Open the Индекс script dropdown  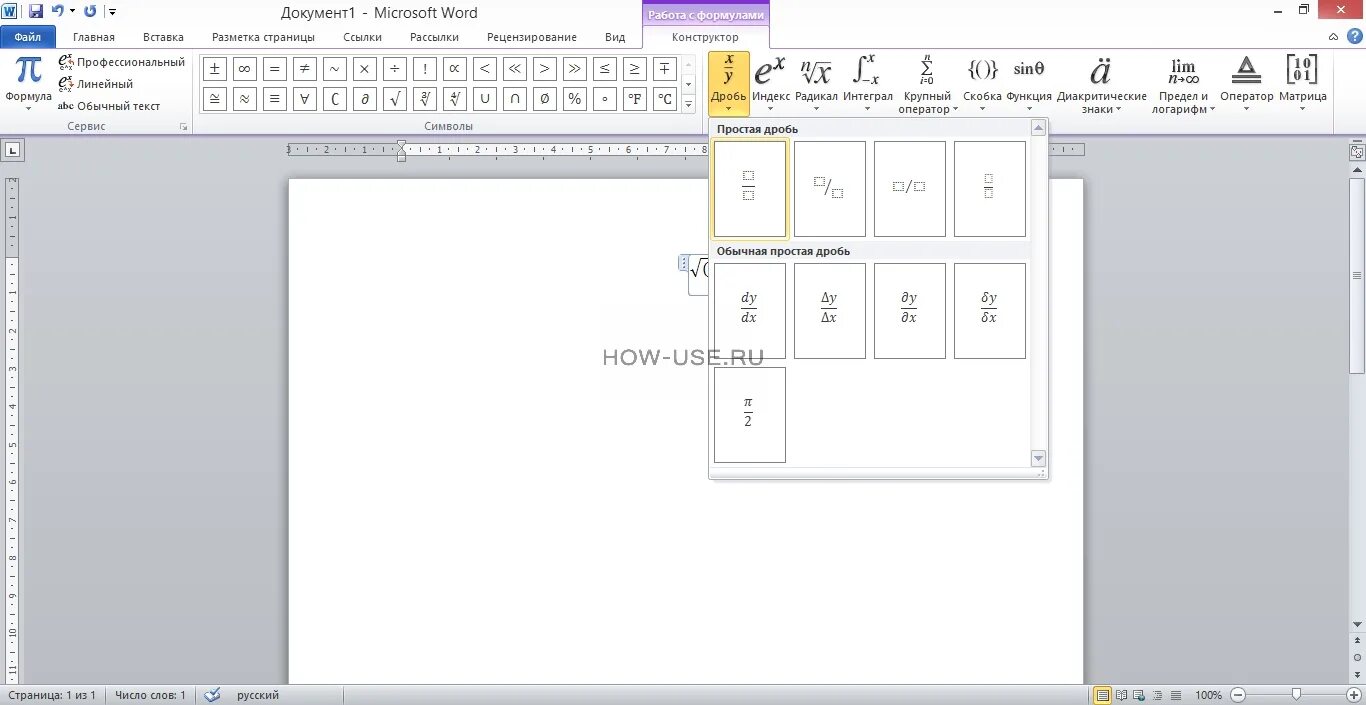[771, 84]
